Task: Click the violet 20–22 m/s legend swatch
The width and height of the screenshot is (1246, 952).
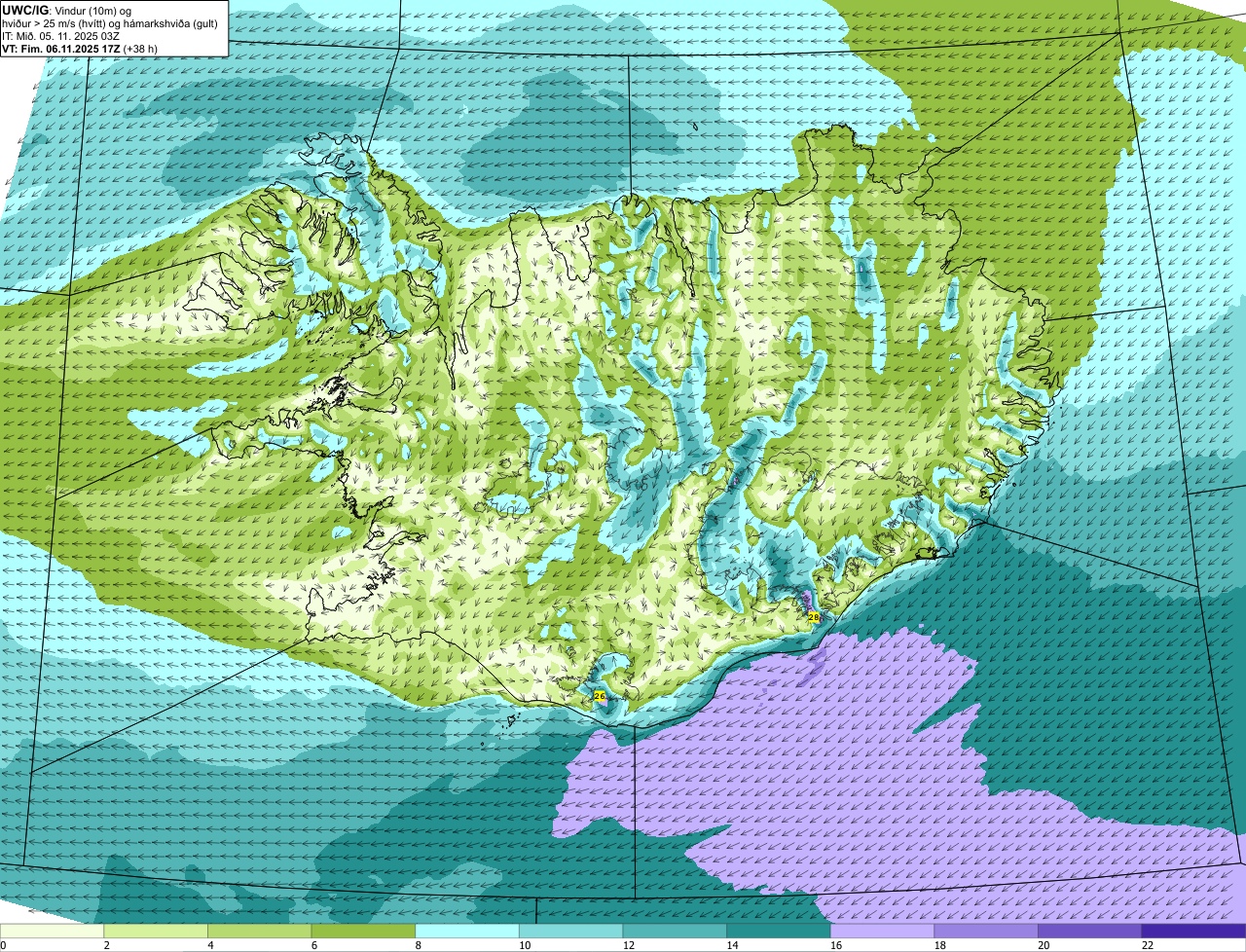Action: (1090, 931)
